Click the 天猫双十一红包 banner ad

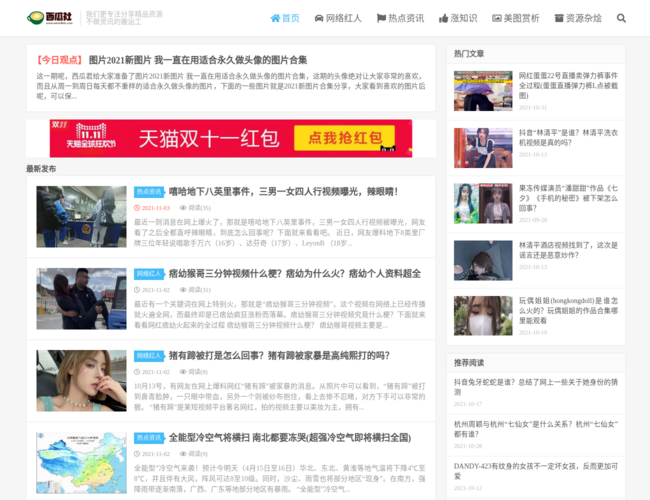pos(231,138)
